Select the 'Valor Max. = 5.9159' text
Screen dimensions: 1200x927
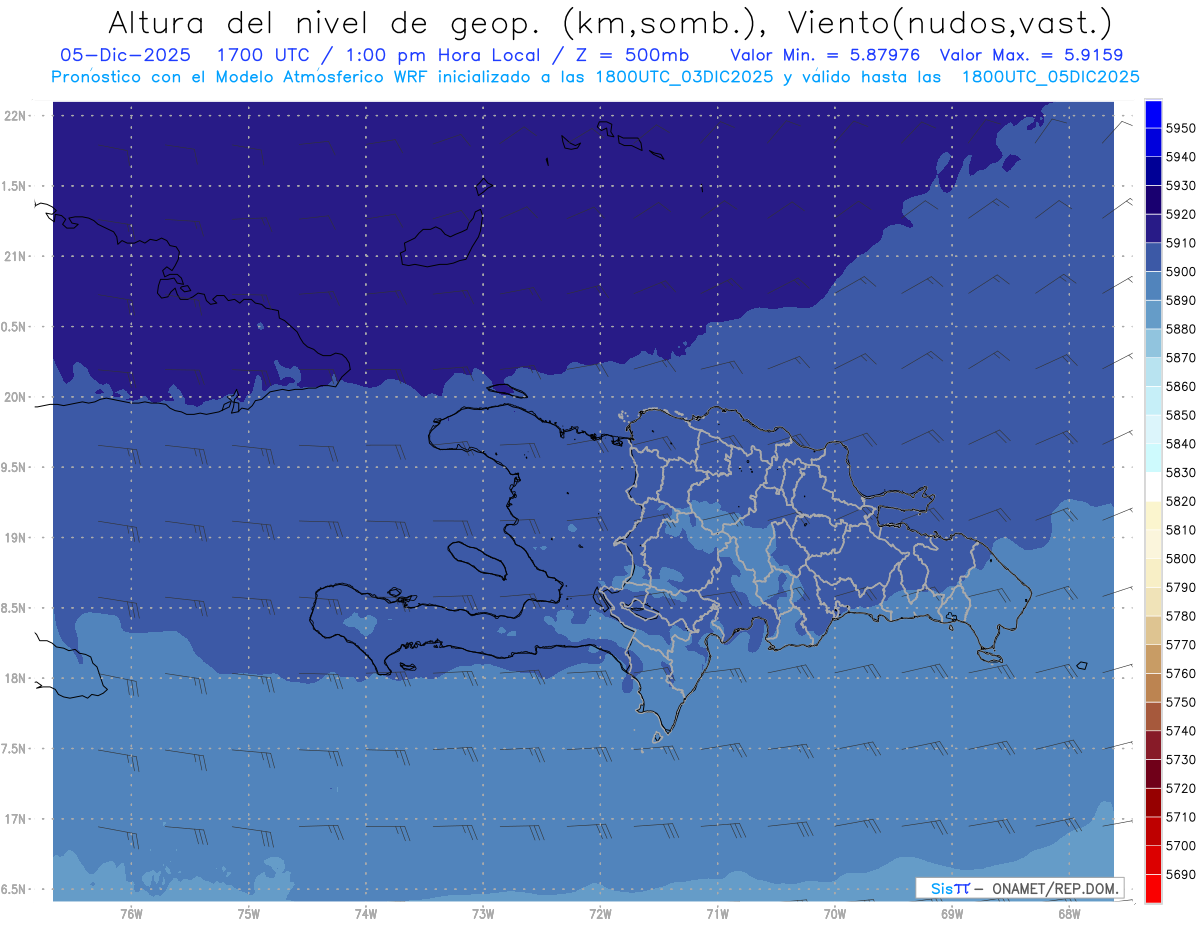coord(1032,55)
